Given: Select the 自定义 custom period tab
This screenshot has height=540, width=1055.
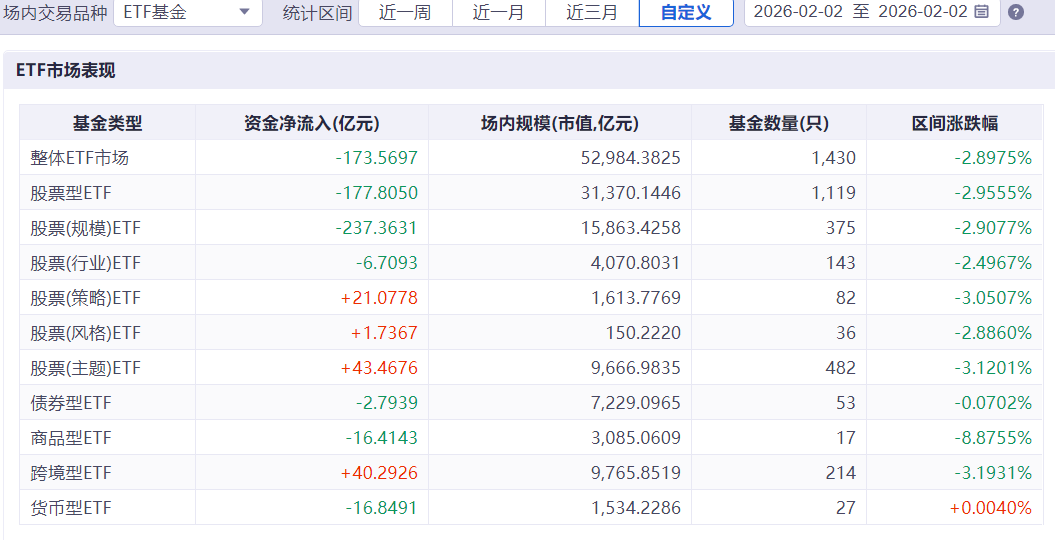Looking at the screenshot, I should pyautogui.click(x=686, y=12).
